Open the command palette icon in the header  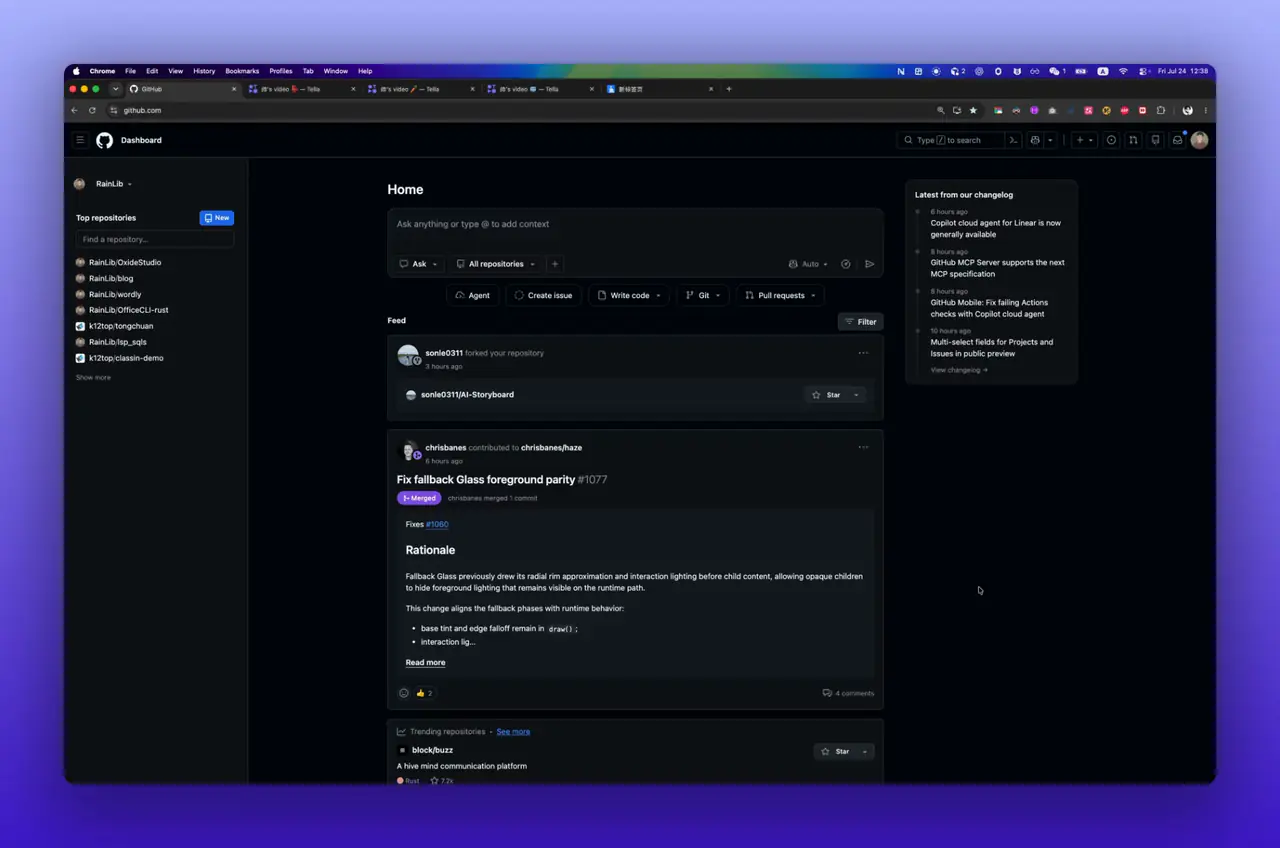point(1013,140)
